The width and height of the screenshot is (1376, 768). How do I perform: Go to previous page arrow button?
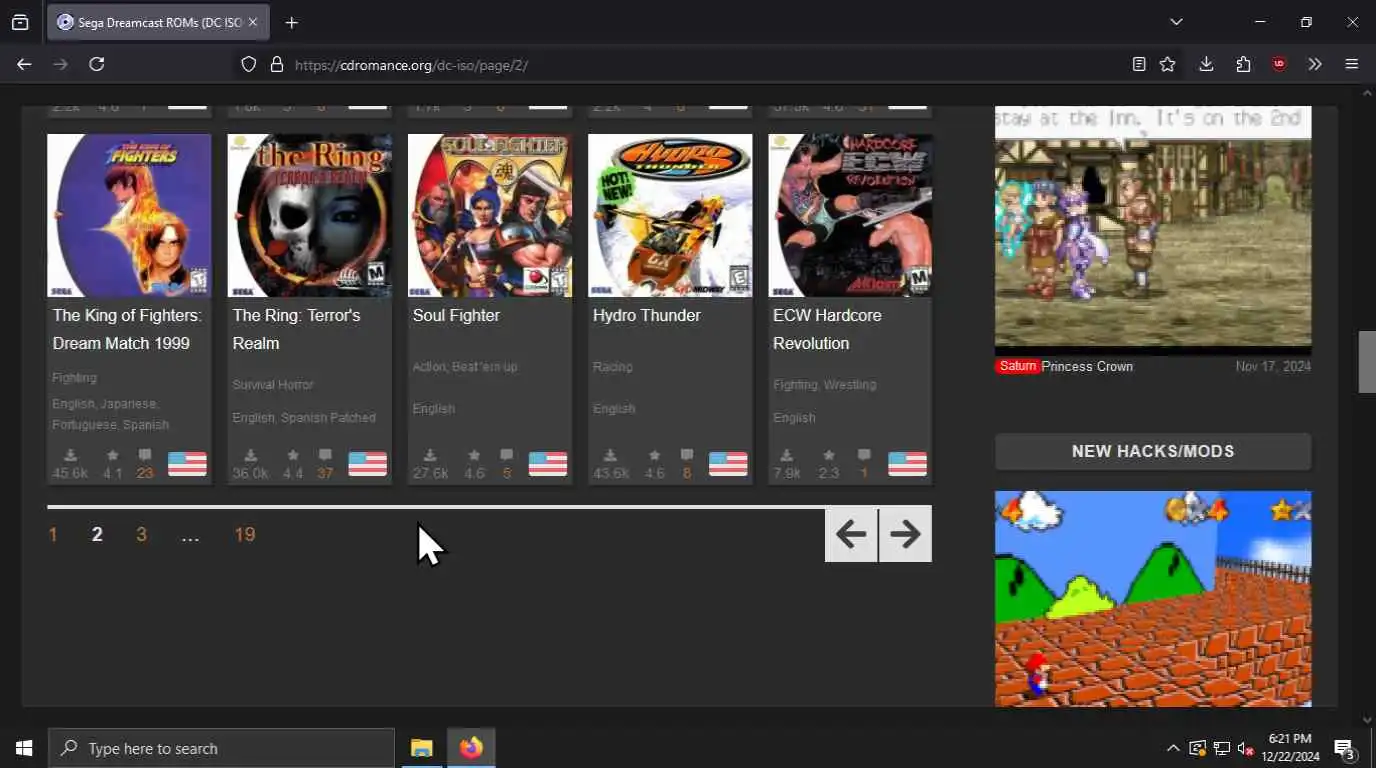pos(851,534)
